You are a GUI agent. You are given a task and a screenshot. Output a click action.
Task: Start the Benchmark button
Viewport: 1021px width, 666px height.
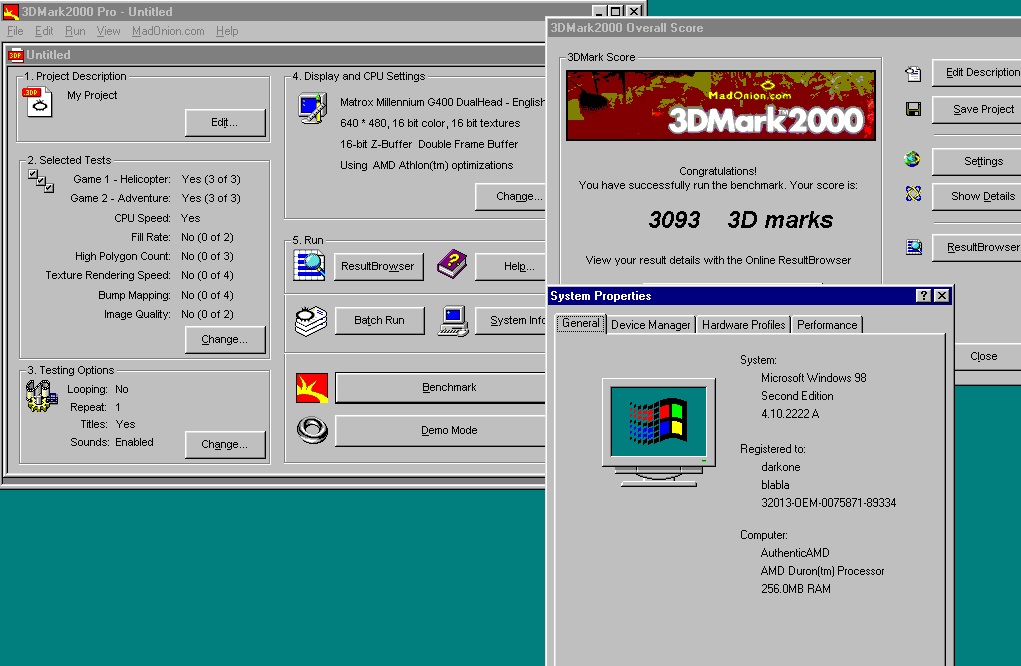[x=441, y=387]
